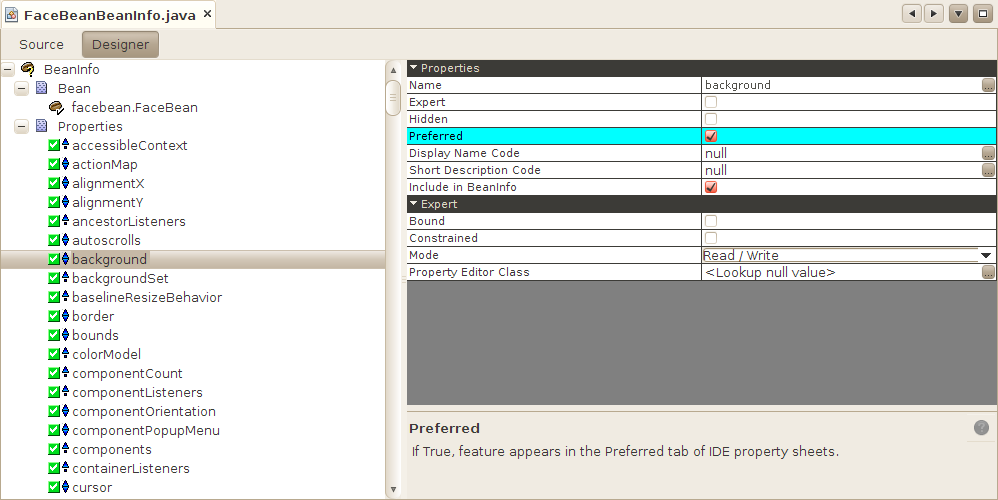998x500 pixels.
Task: Open Display Name Code ellipsis editor
Action: tap(988, 154)
